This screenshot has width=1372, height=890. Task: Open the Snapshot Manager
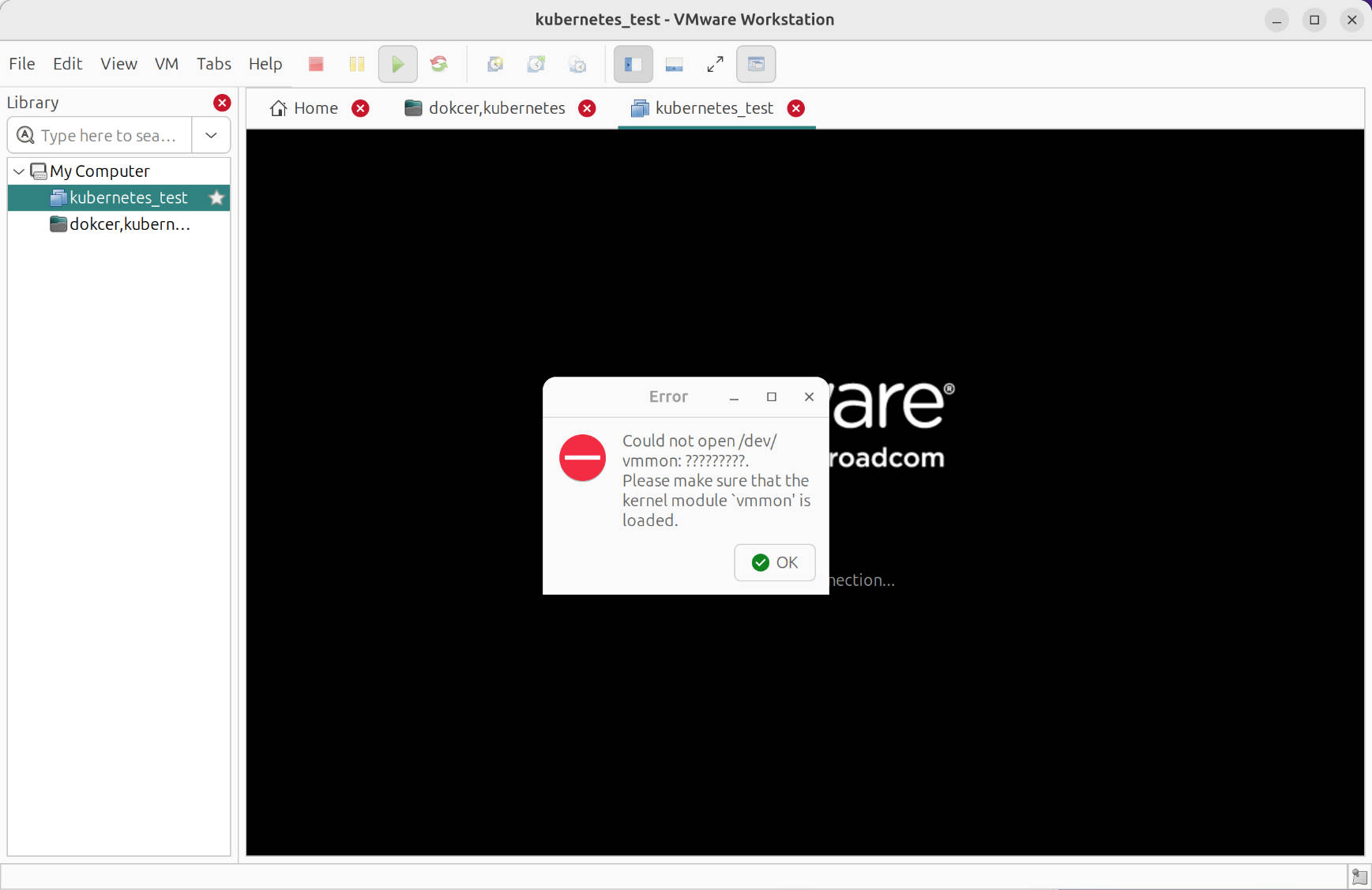pyautogui.click(x=577, y=64)
